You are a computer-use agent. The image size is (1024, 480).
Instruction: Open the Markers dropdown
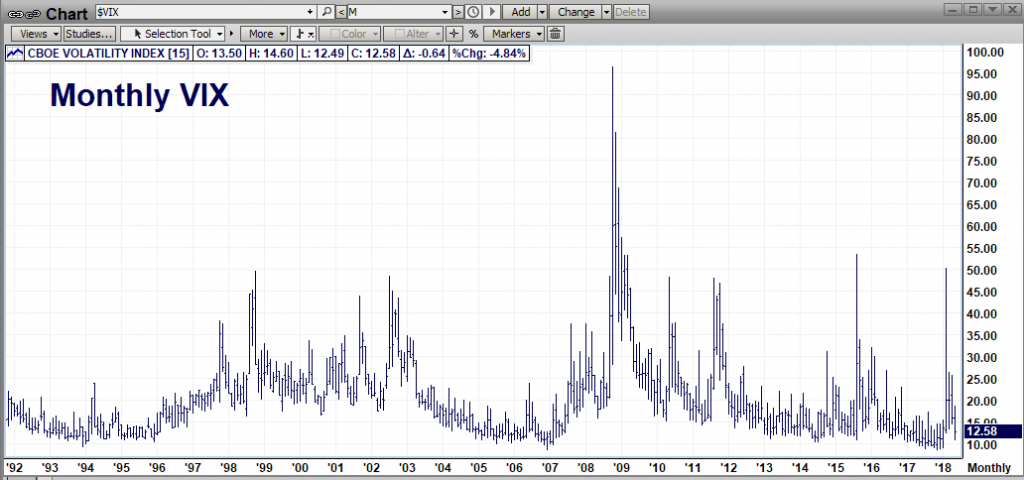click(x=514, y=33)
